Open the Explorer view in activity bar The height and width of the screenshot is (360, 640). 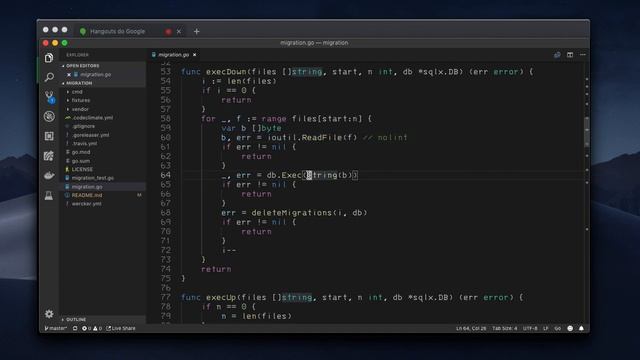[49, 58]
